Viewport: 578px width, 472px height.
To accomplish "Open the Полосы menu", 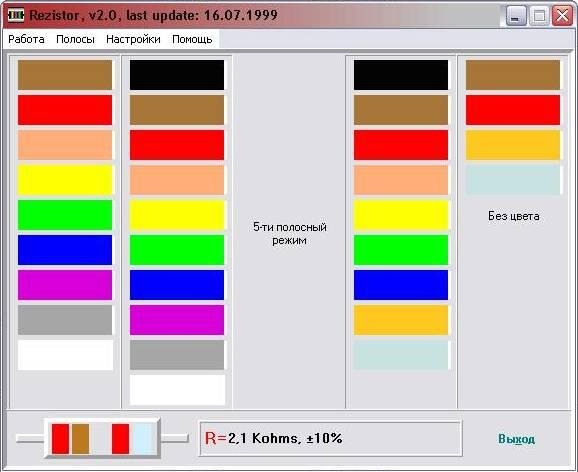I will pyautogui.click(x=75, y=39).
